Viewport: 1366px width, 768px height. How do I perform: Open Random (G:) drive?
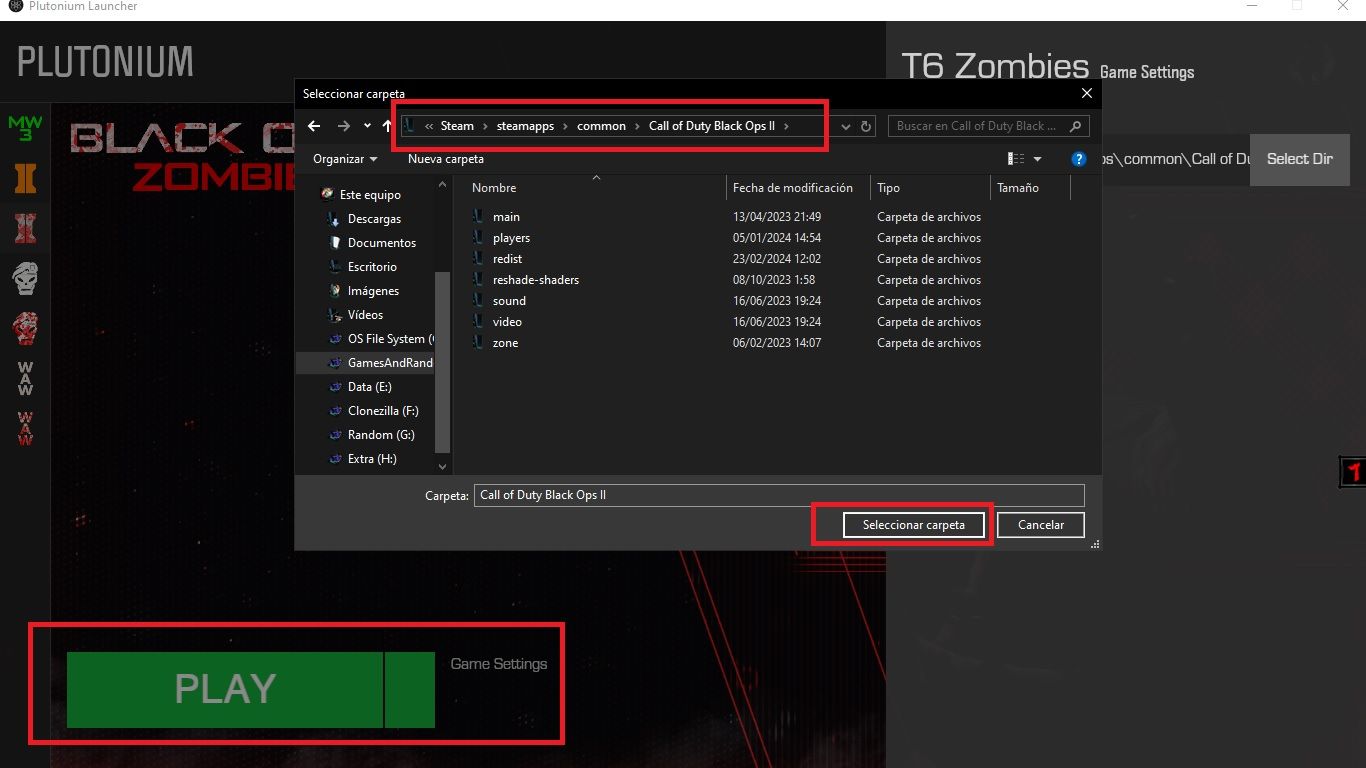[381, 435]
